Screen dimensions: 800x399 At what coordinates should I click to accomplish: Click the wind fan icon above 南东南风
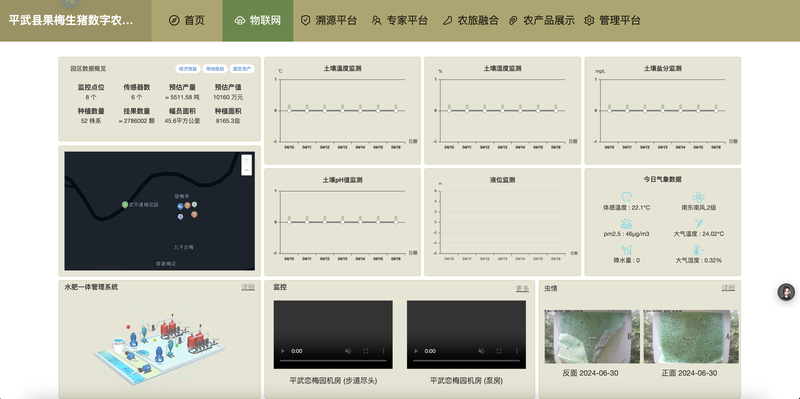pos(698,197)
